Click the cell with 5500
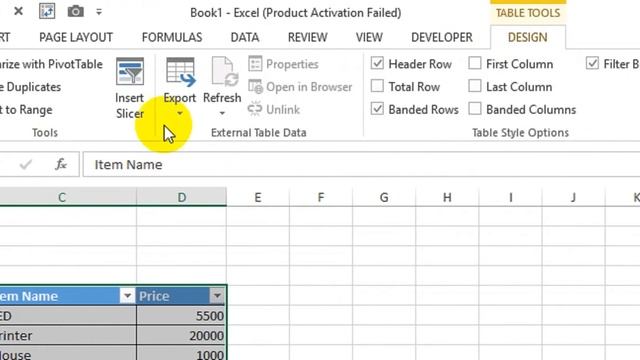Image resolution: width=640 pixels, height=360 pixels. tap(181, 316)
